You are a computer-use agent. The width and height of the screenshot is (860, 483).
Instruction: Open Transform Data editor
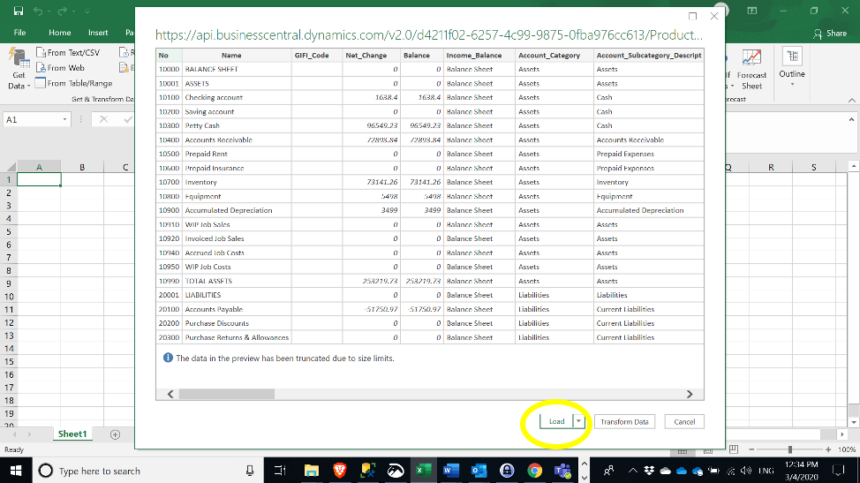coord(624,422)
